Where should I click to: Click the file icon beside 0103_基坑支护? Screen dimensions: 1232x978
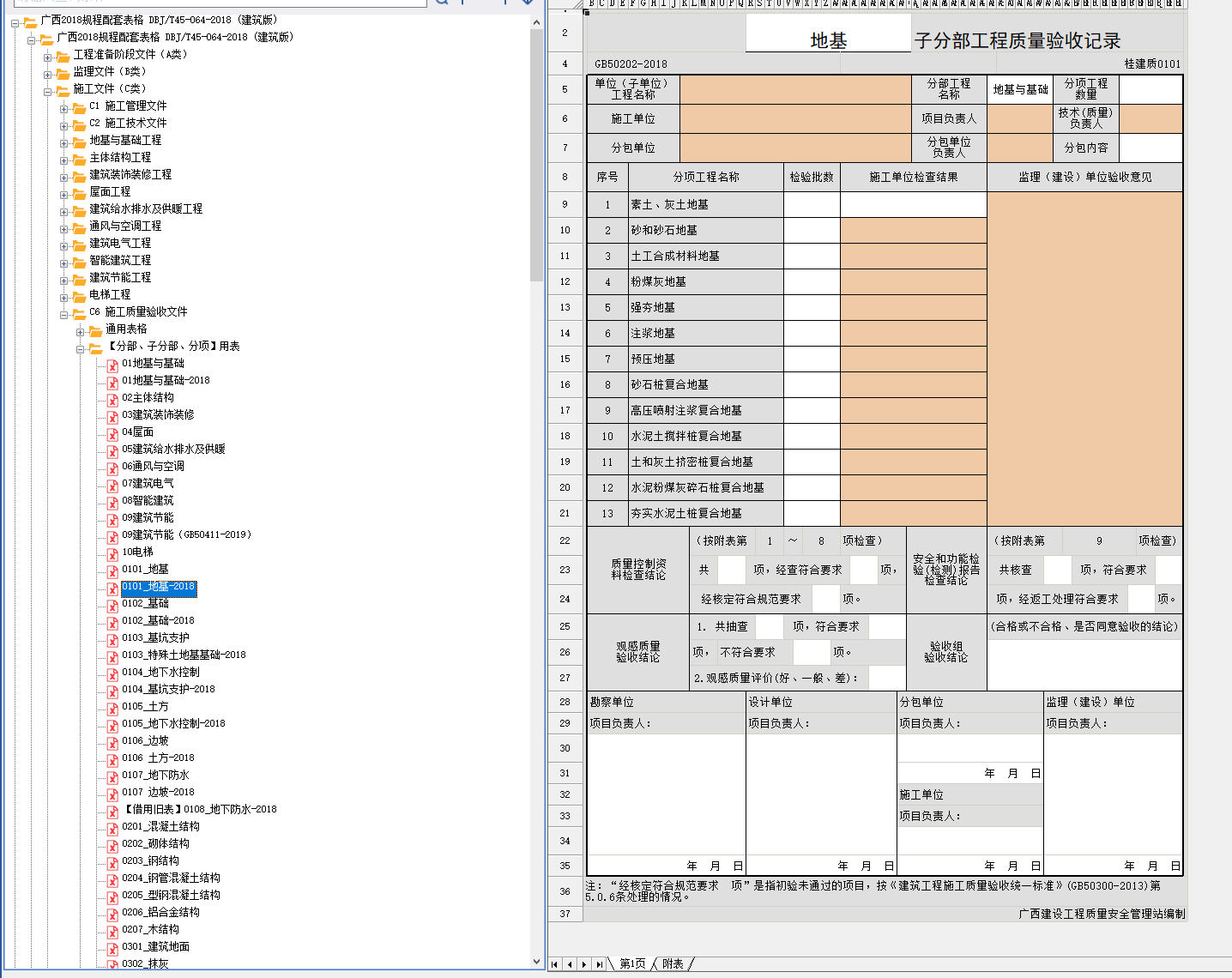click(112, 639)
